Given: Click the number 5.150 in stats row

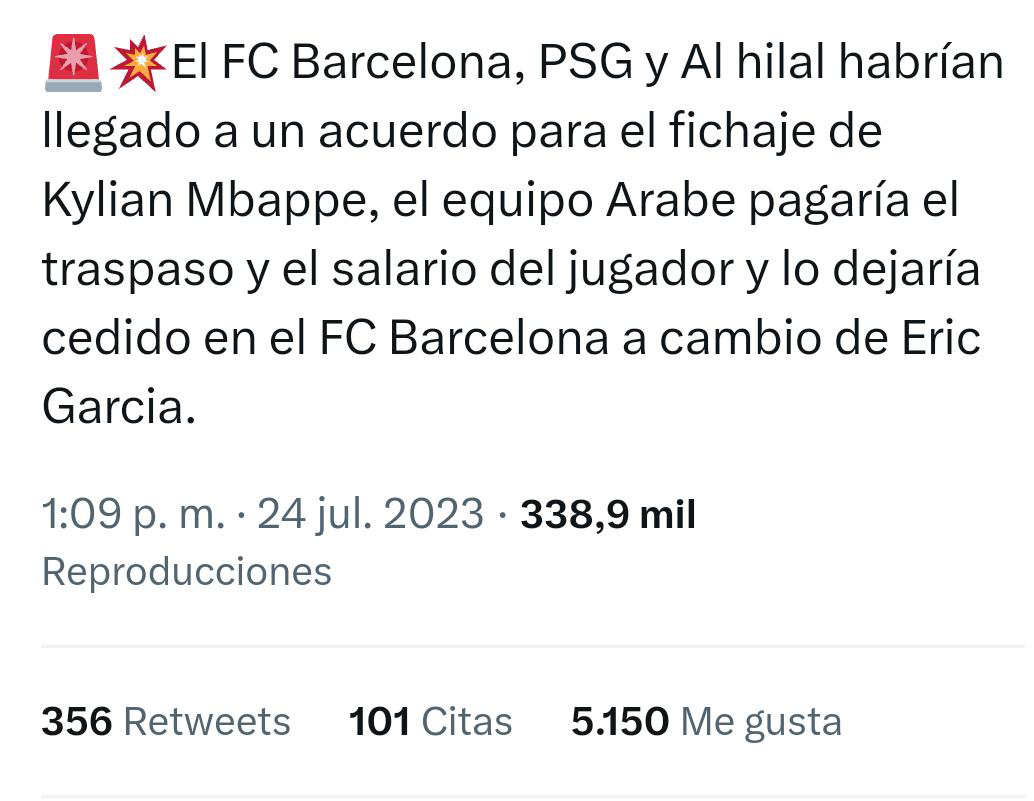Looking at the screenshot, I should (x=620, y=721).
